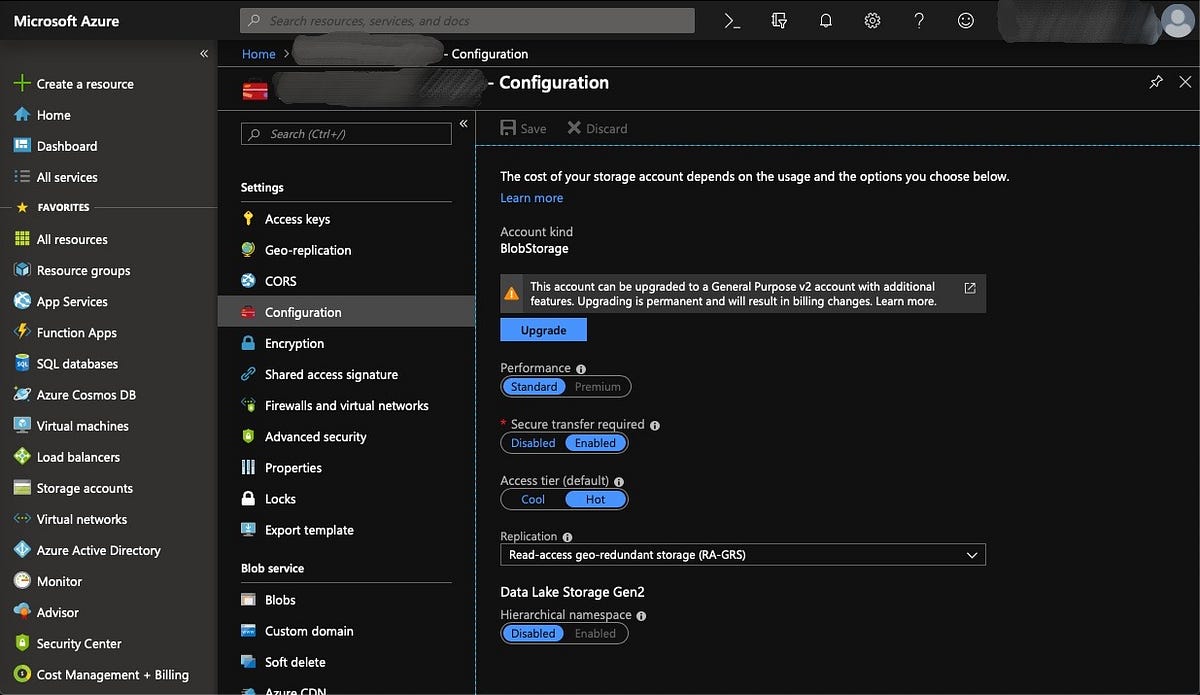This screenshot has height=695, width=1200.
Task: Open the Learn more link
Action: point(531,197)
